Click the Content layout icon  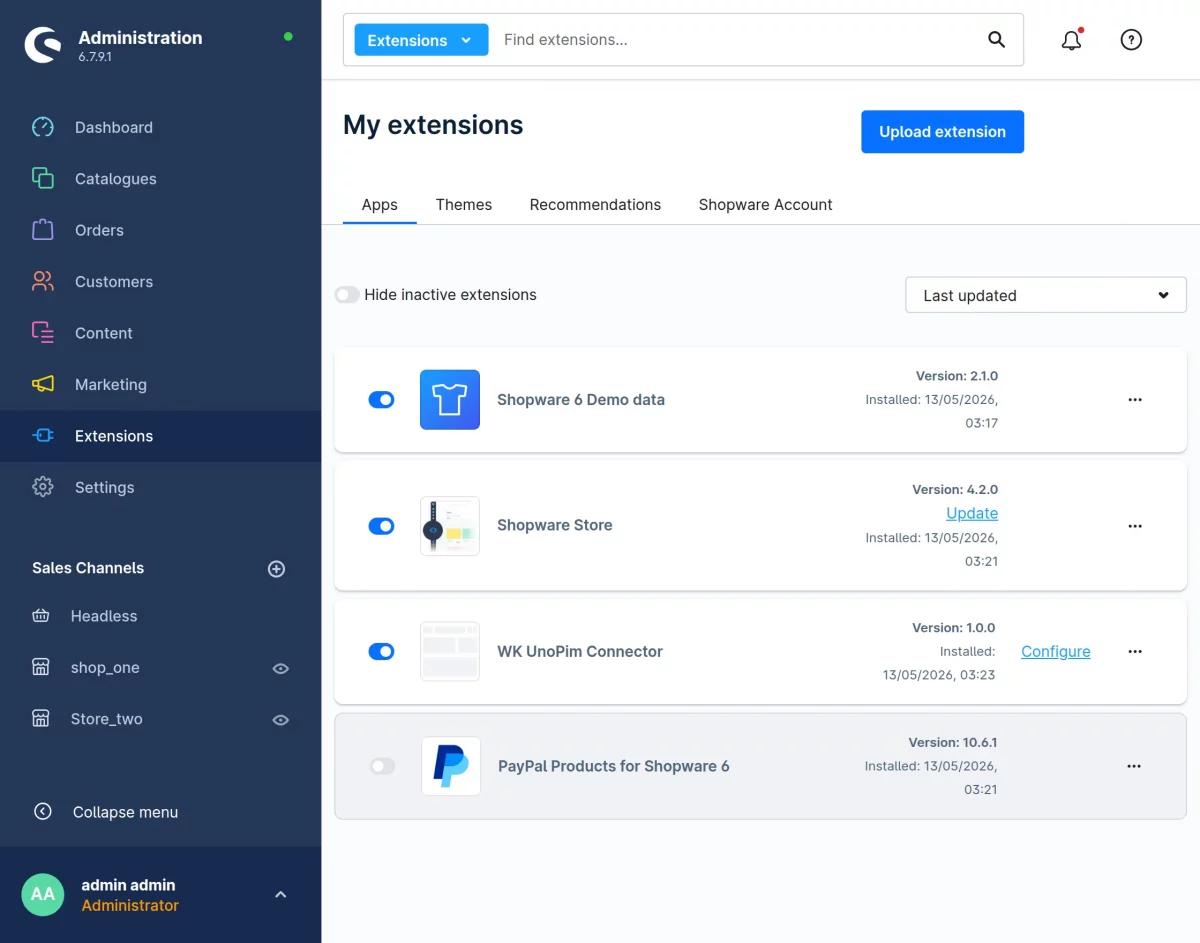(43, 333)
